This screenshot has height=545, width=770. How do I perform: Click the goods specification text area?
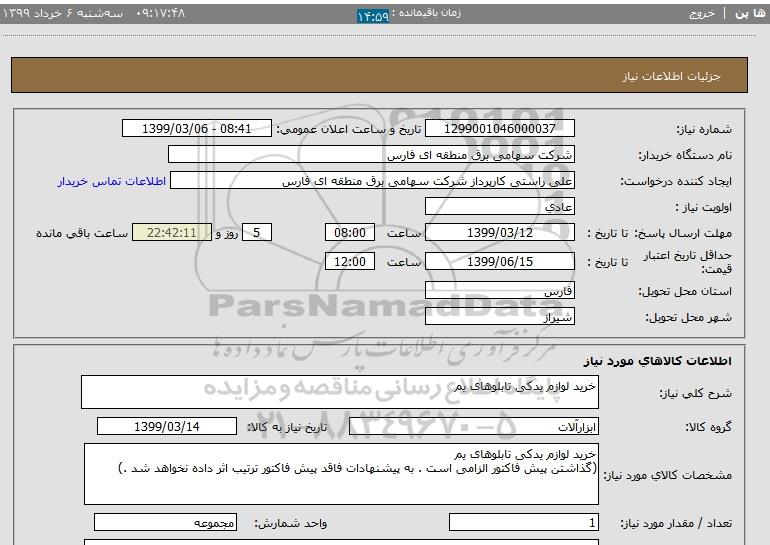341,474
